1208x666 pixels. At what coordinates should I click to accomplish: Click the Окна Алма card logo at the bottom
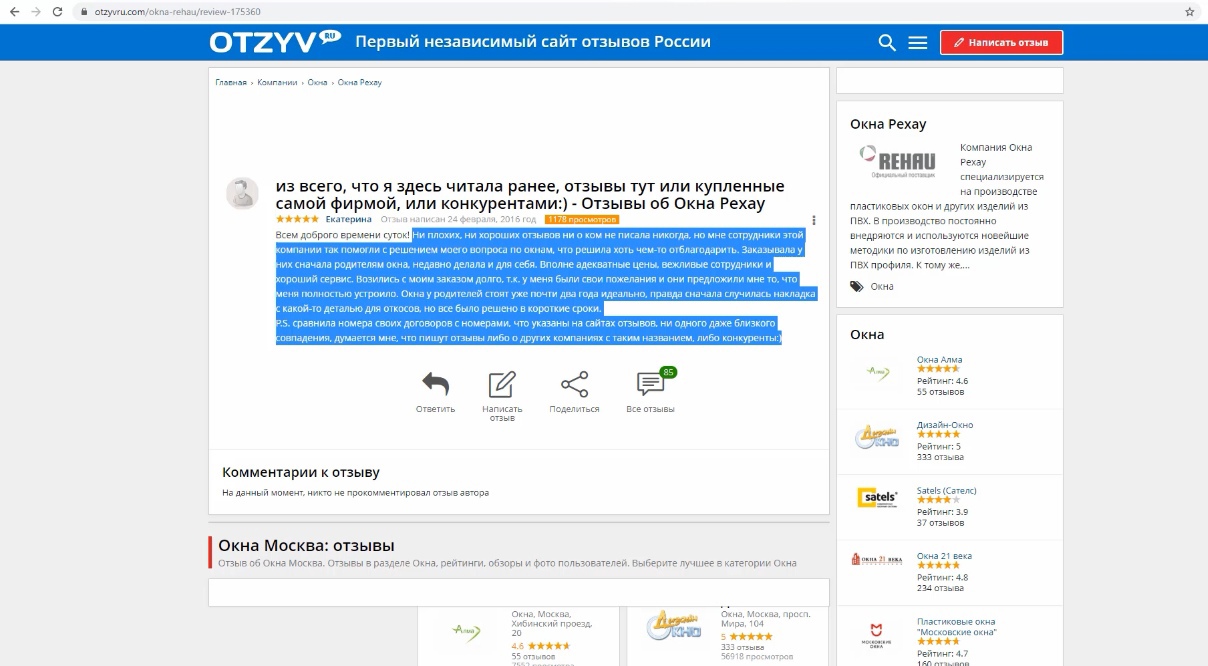tap(464, 630)
